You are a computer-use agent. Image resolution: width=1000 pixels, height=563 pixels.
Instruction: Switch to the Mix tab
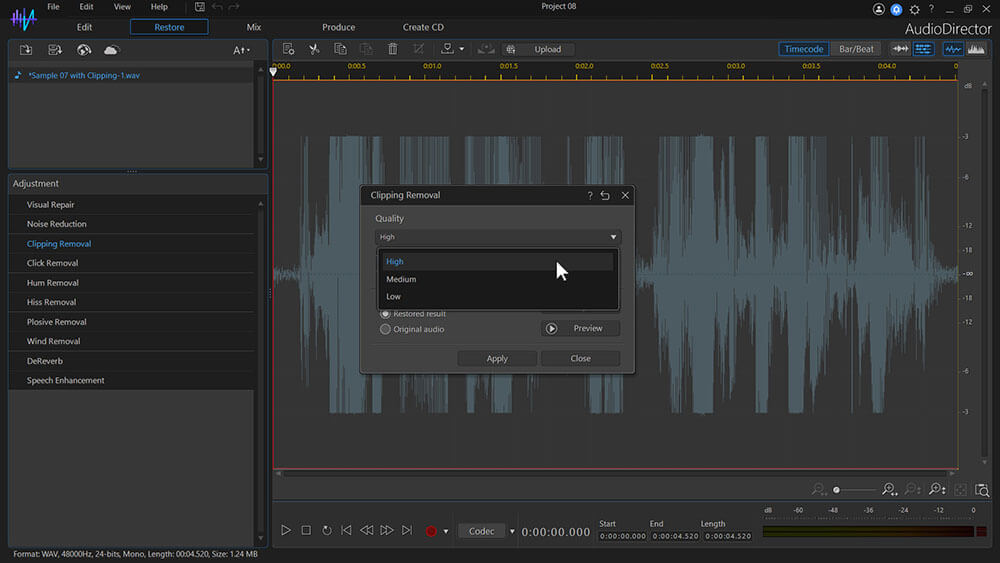(254, 27)
